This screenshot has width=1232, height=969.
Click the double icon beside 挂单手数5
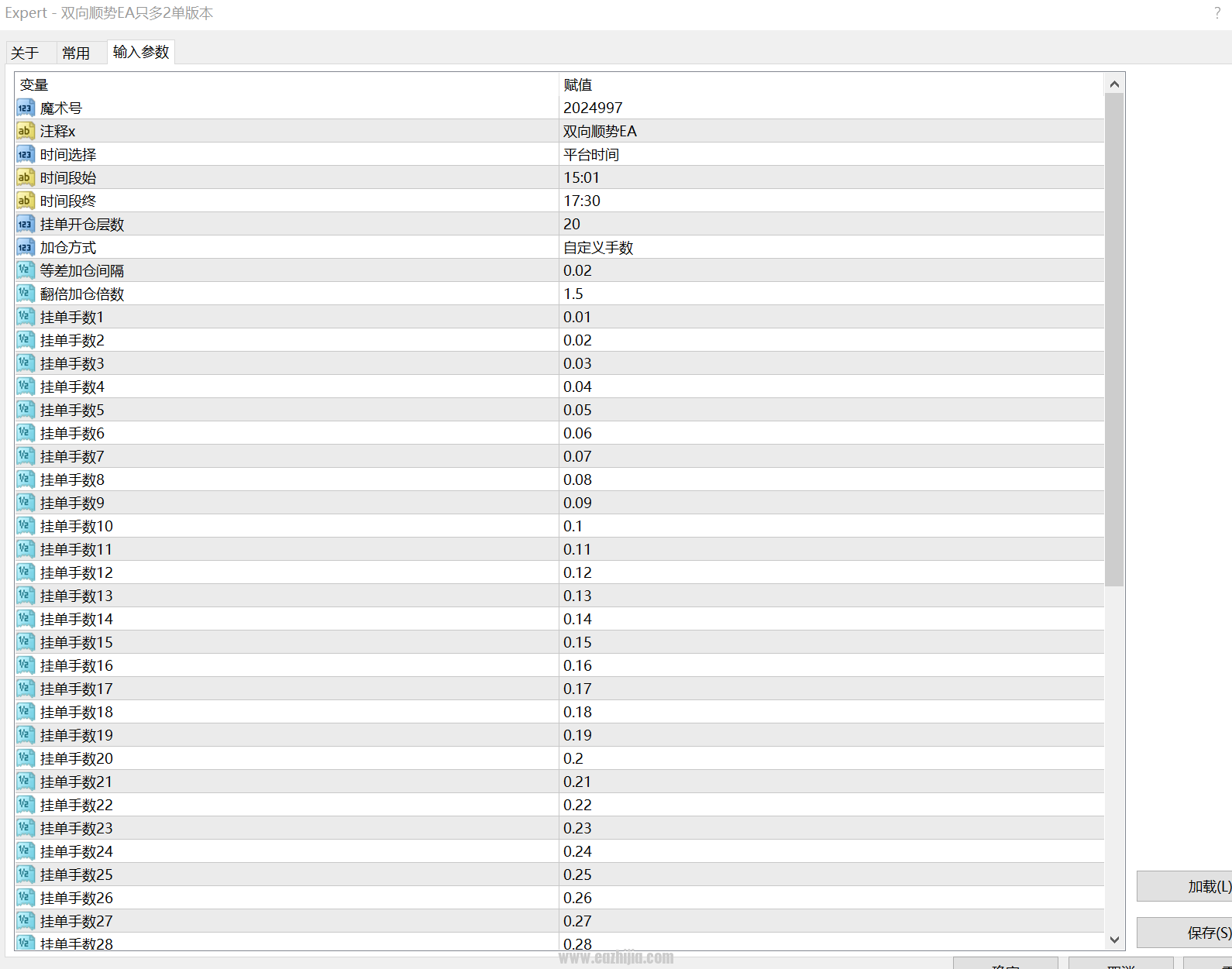click(26, 410)
